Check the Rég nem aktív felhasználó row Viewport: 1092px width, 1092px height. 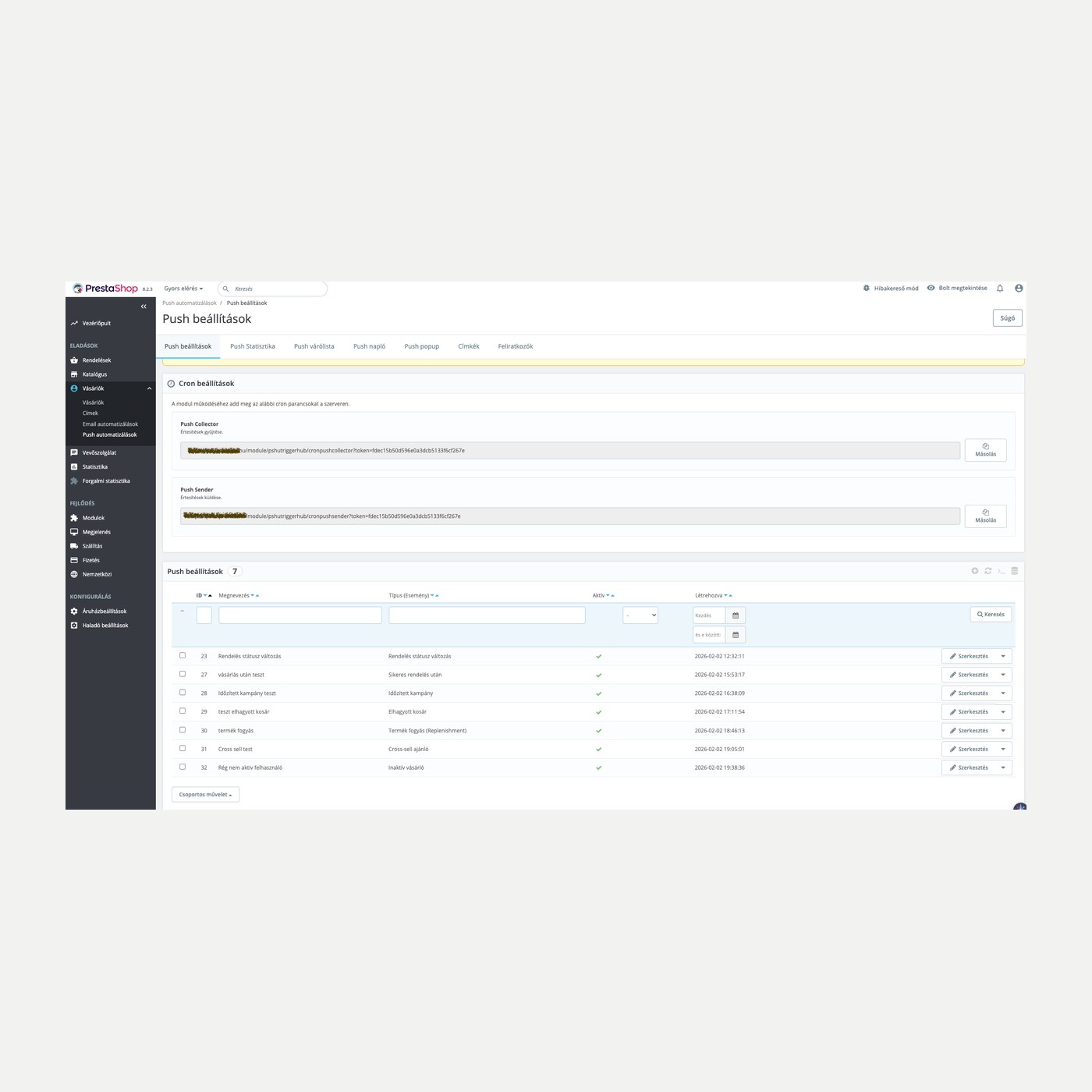[183, 767]
